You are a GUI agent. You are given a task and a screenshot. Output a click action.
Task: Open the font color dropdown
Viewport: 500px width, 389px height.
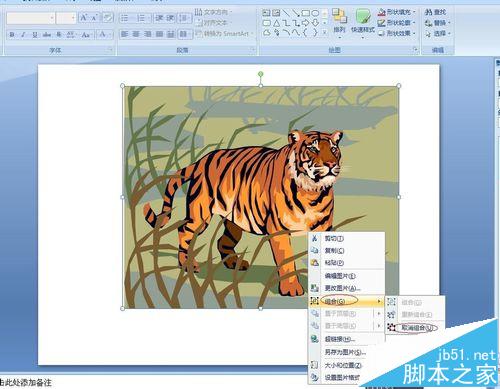tap(105, 34)
